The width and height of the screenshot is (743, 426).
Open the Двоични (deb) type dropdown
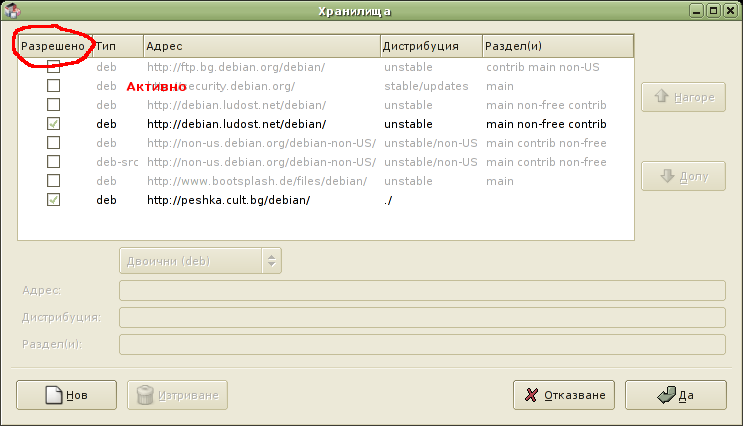point(200,261)
